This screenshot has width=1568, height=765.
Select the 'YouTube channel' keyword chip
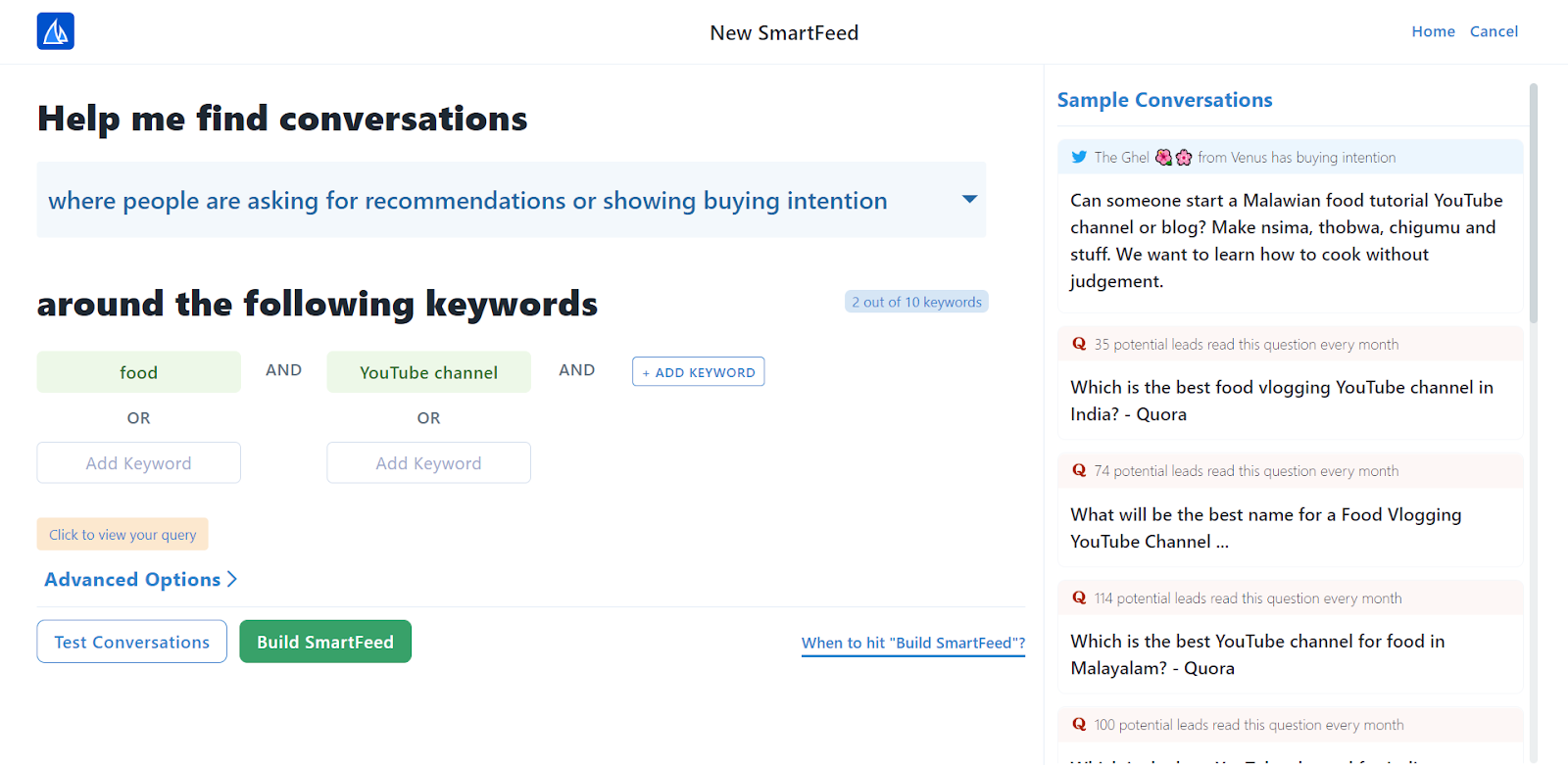pos(428,372)
